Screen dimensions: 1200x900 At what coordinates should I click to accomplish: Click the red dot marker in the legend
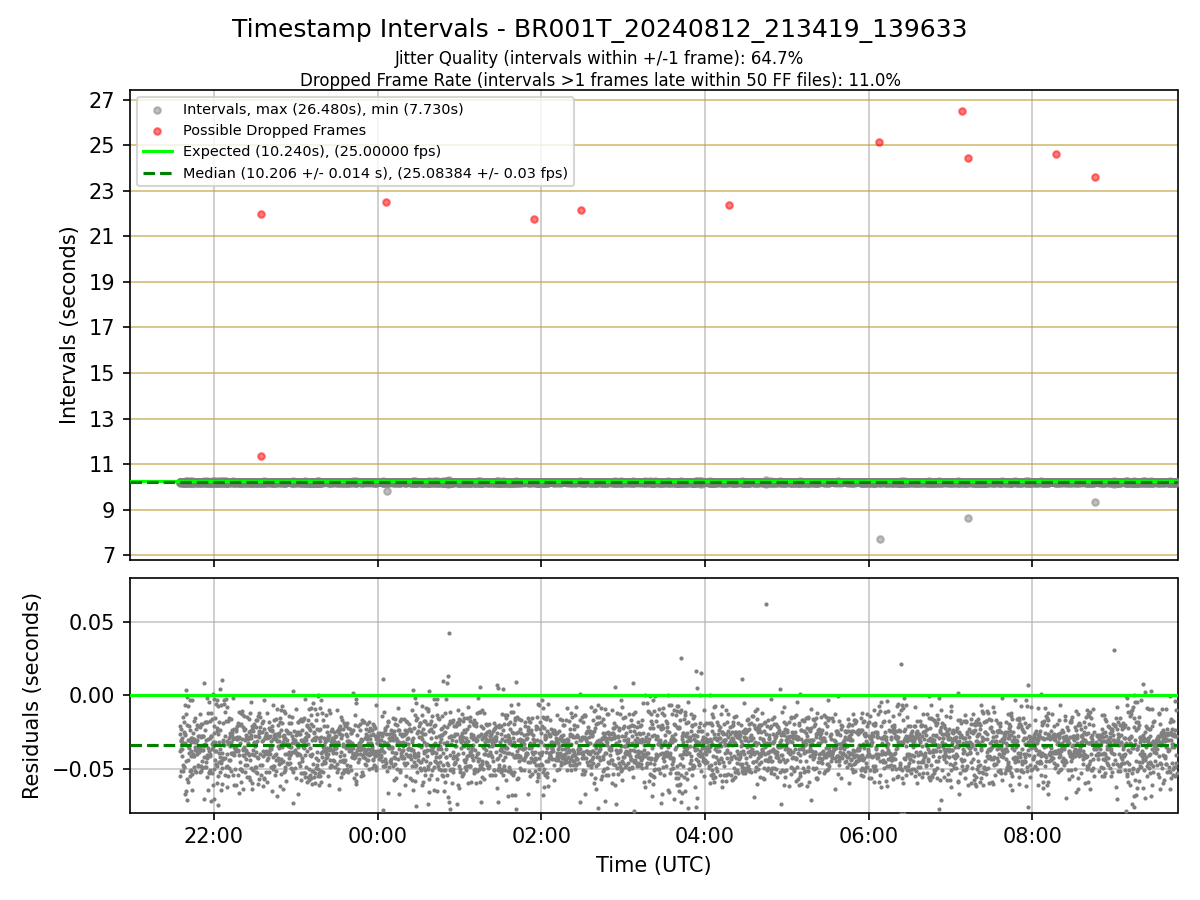coord(157,131)
